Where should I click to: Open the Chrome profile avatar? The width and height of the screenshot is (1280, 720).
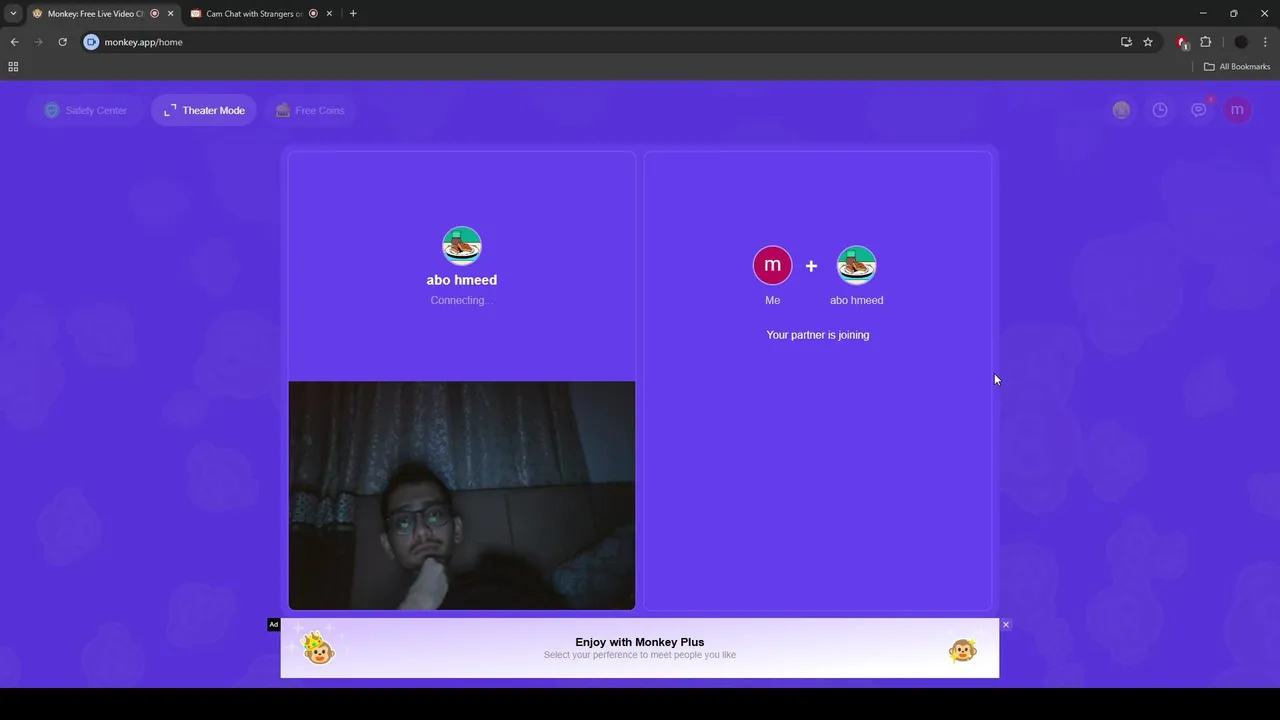tap(1241, 42)
